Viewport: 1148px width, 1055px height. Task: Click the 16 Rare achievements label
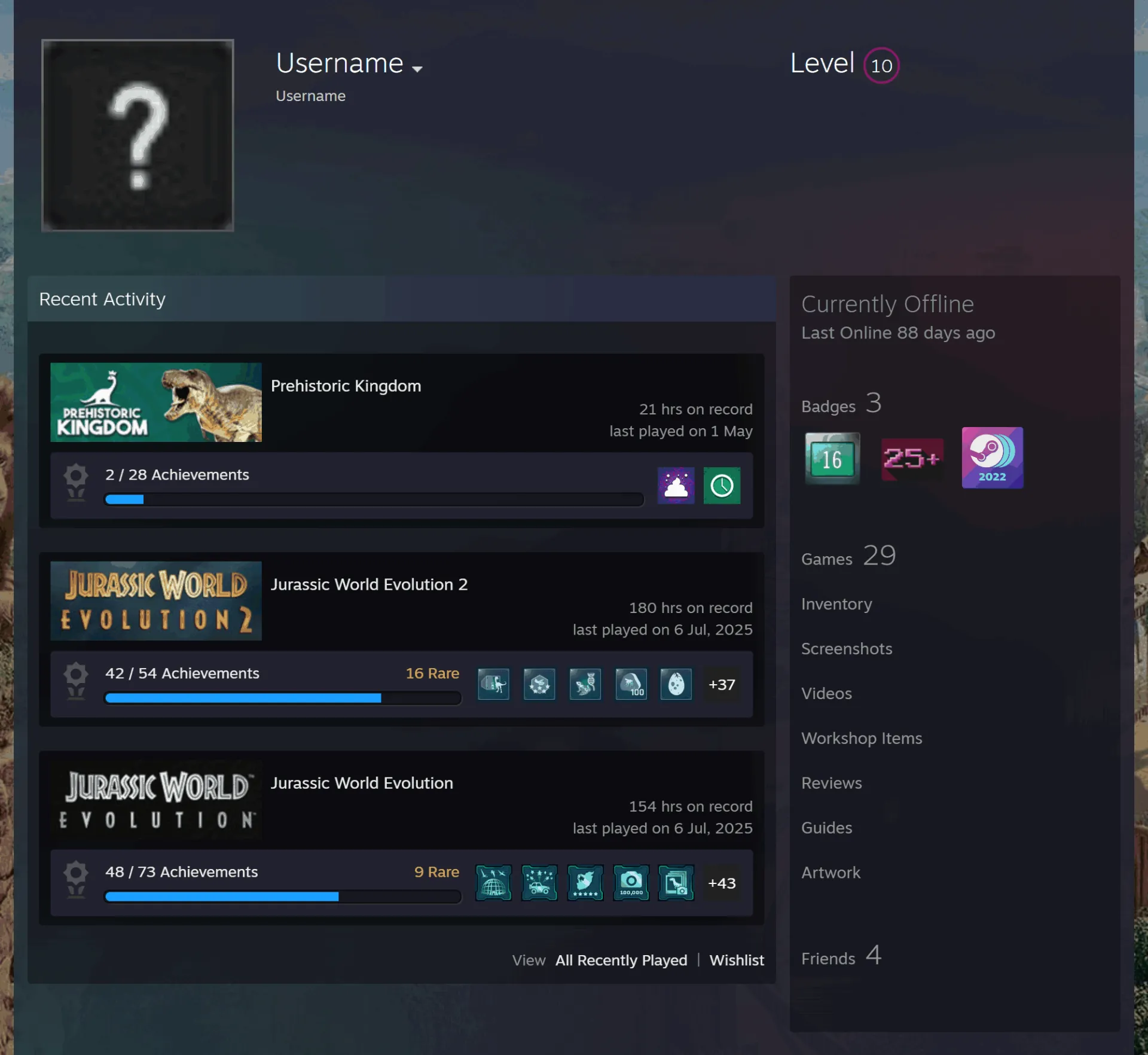click(x=432, y=673)
